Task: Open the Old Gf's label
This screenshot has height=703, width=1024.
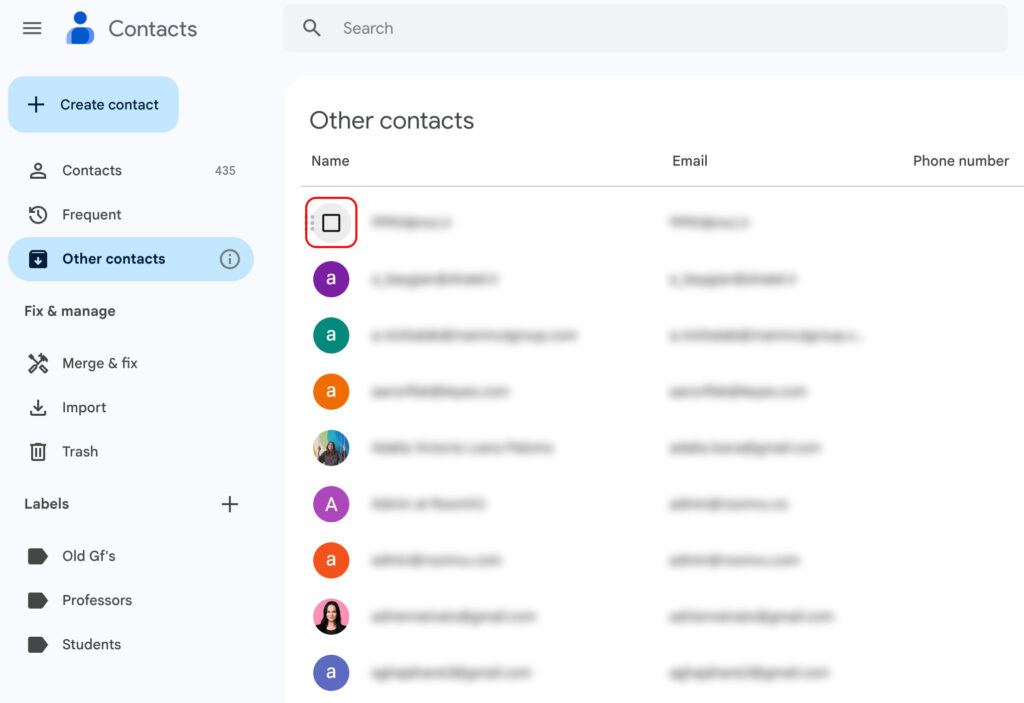Action: pos(88,556)
